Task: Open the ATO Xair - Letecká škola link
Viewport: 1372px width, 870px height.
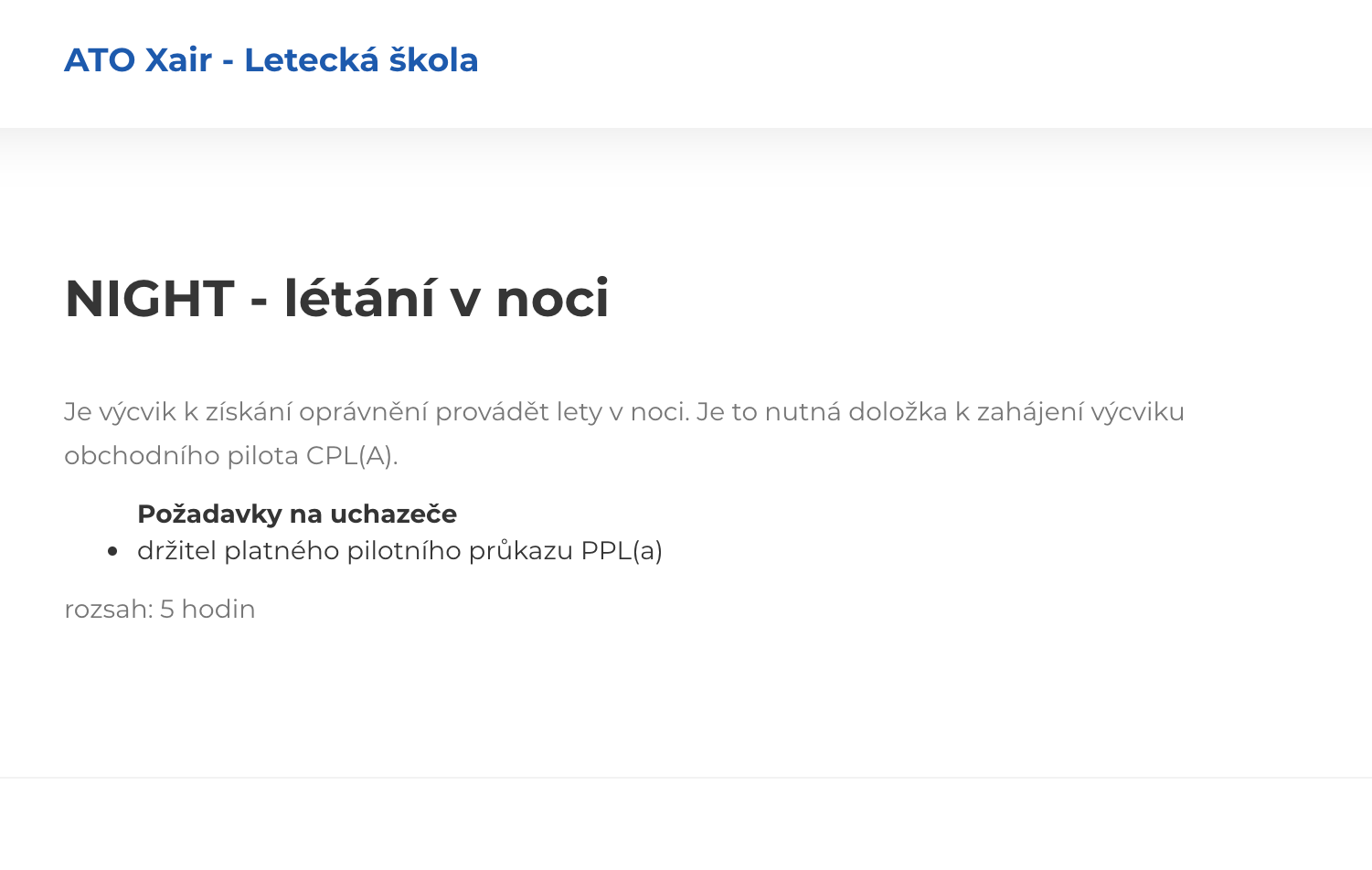Action: (271, 60)
